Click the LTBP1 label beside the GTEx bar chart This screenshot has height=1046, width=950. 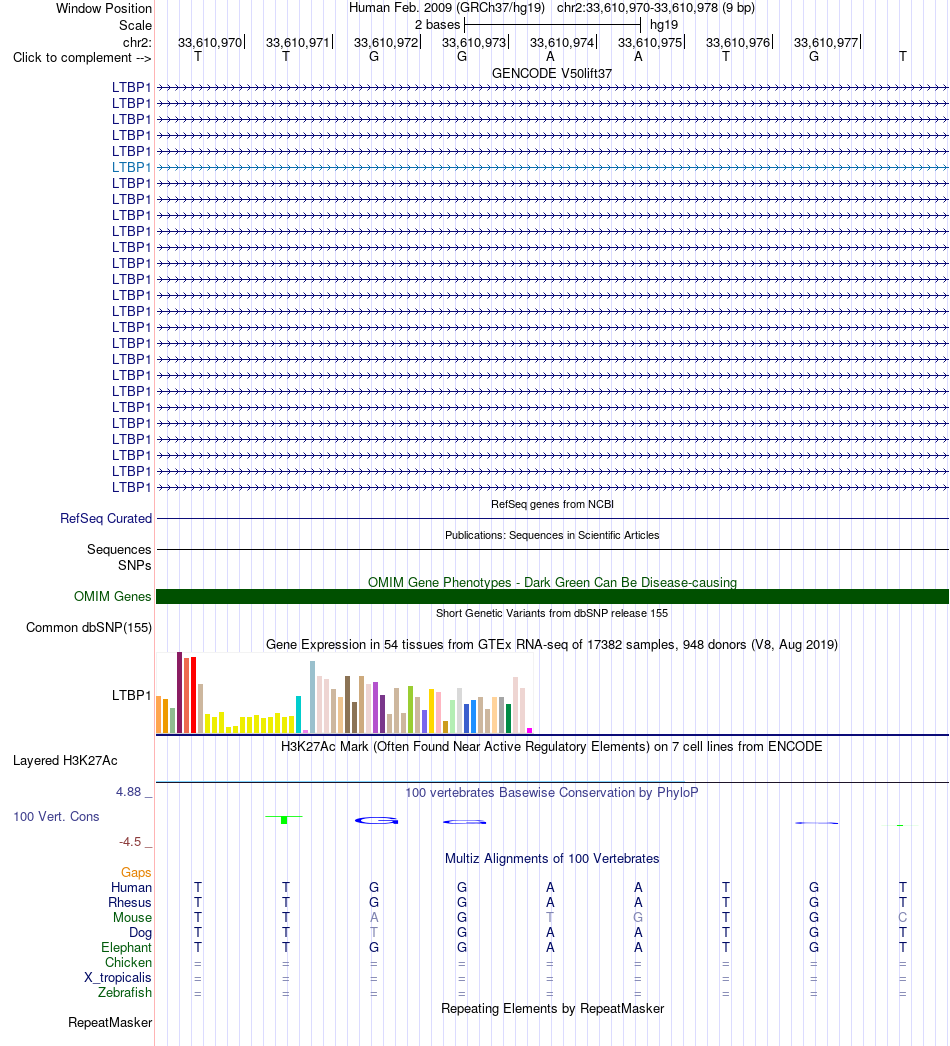[x=131, y=695]
